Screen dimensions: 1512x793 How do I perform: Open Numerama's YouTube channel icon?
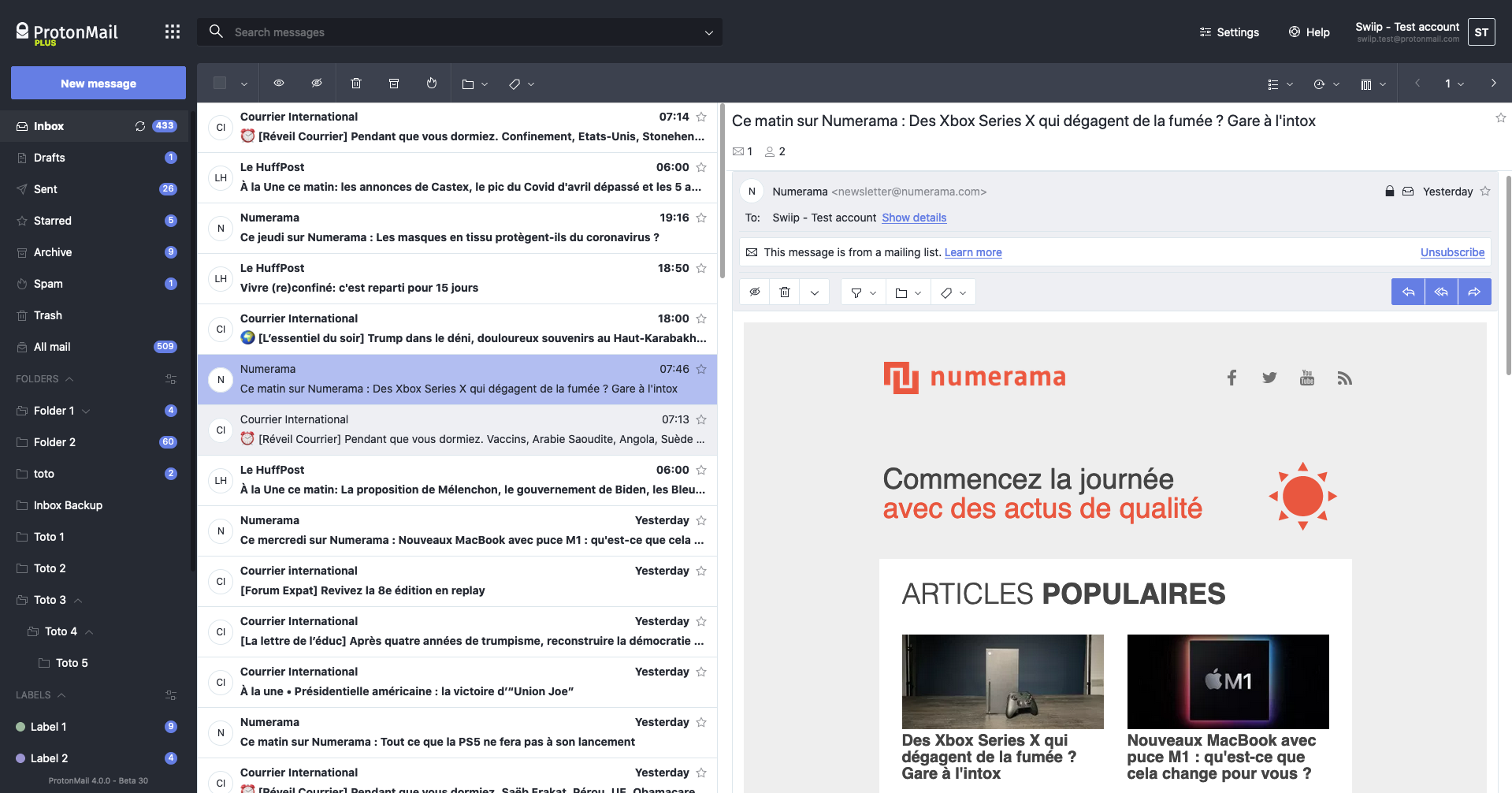click(1307, 378)
